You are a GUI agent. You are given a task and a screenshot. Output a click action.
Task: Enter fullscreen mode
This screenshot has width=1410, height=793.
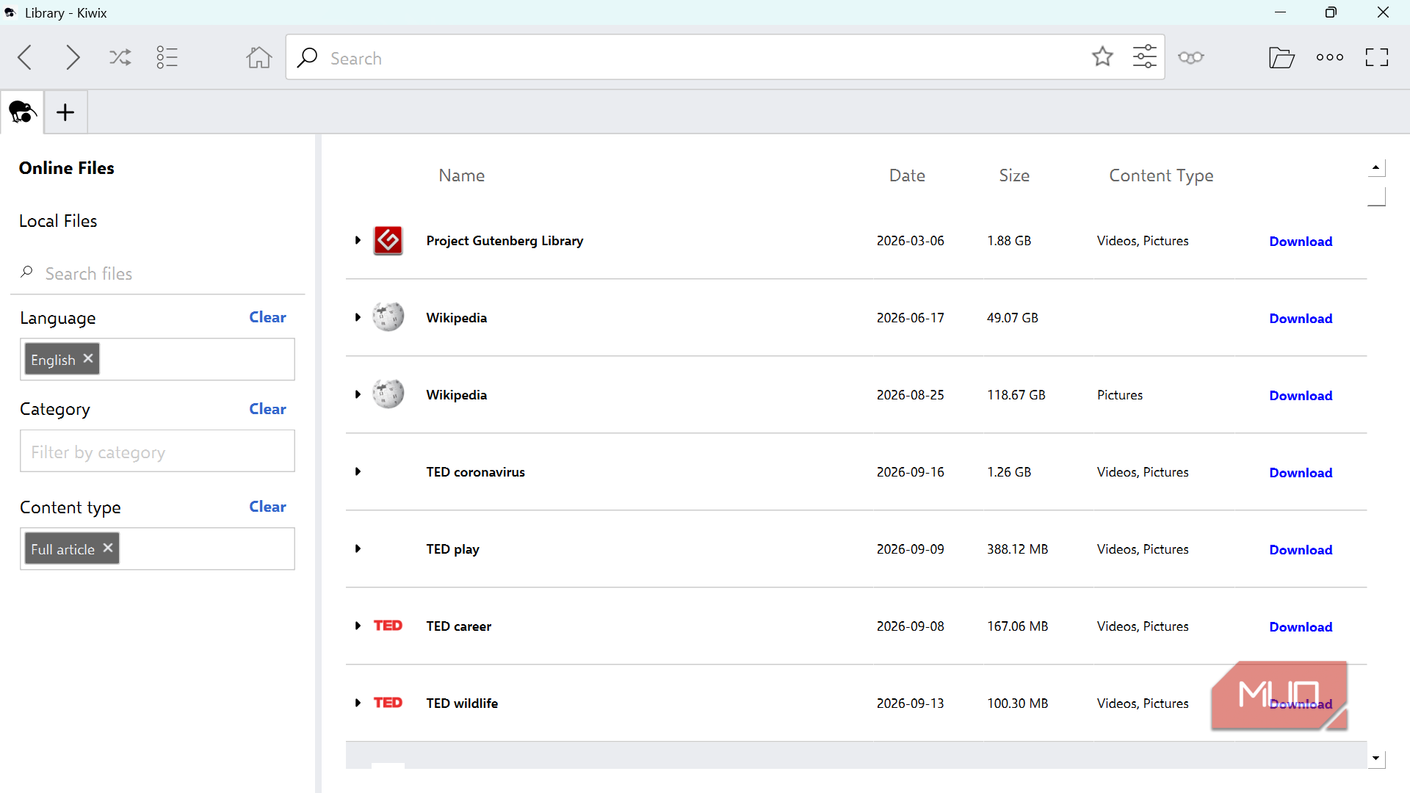[x=1377, y=58]
